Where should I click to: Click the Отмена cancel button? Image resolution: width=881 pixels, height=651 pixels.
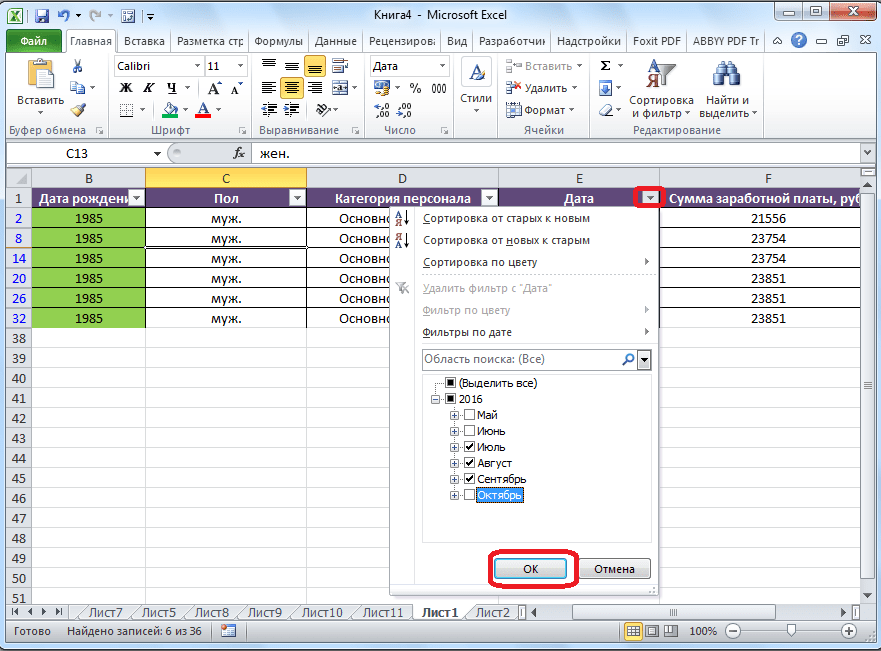pyautogui.click(x=614, y=568)
